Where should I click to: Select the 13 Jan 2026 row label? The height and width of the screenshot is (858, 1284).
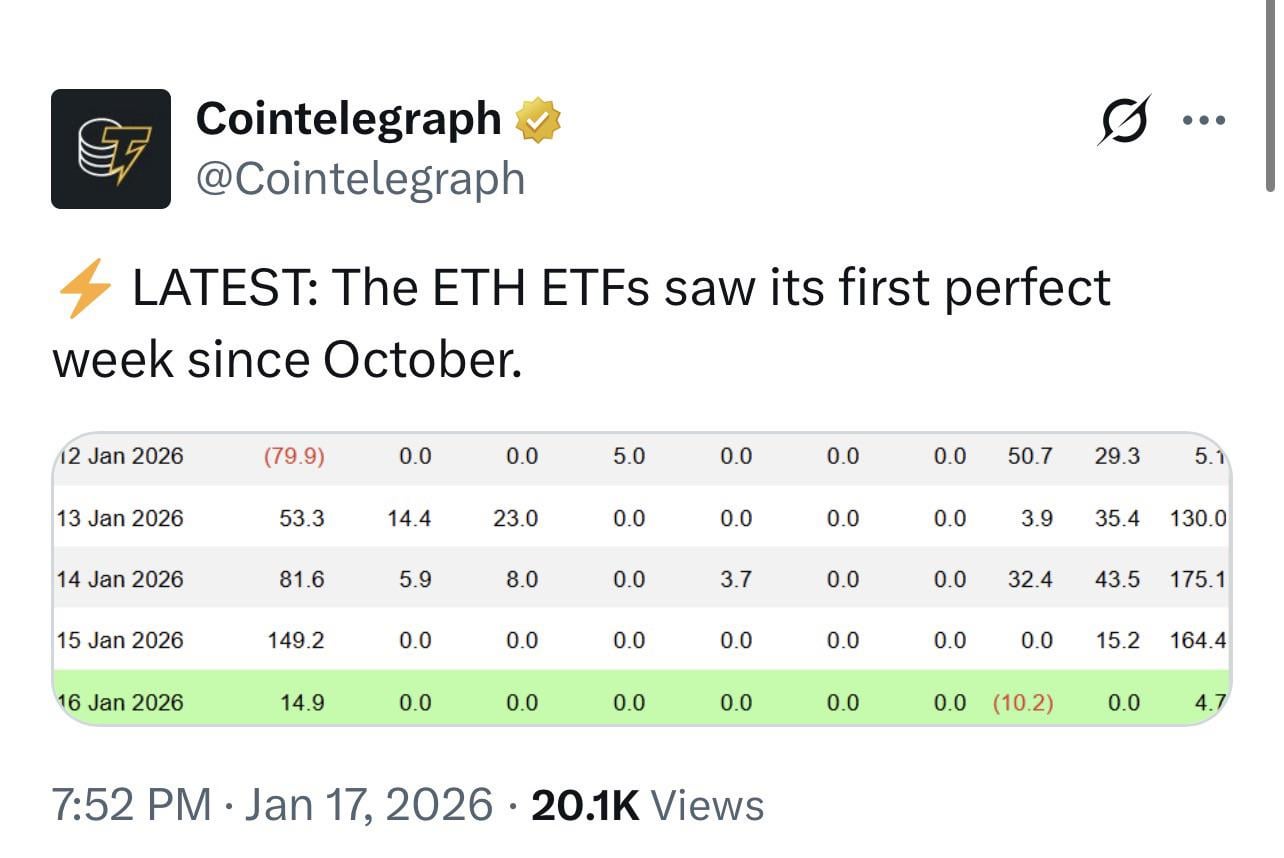[120, 518]
